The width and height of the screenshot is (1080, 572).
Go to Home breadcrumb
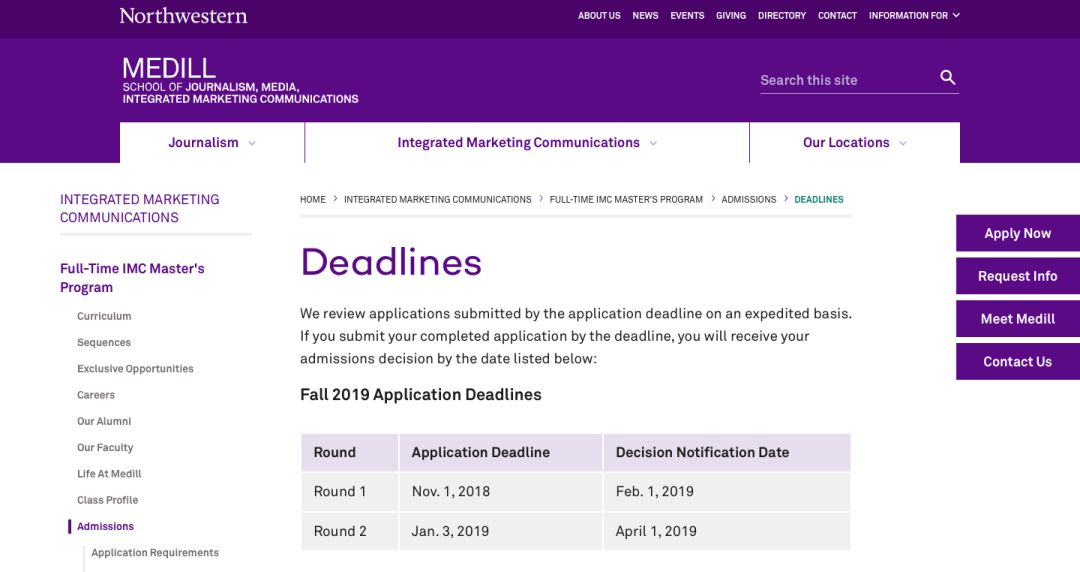(x=313, y=199)
